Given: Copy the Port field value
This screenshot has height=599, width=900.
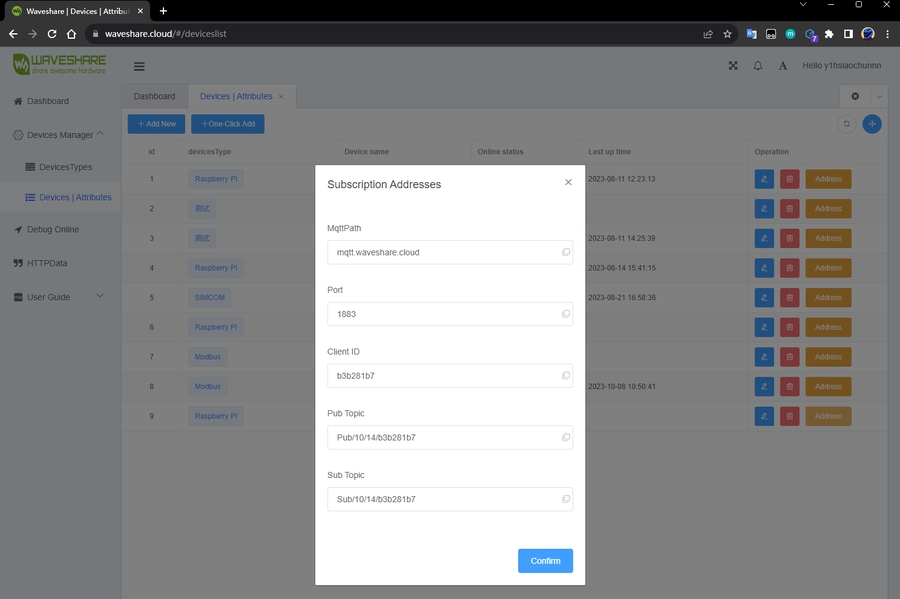Looking at the screenshot, I should pos(566,314).
